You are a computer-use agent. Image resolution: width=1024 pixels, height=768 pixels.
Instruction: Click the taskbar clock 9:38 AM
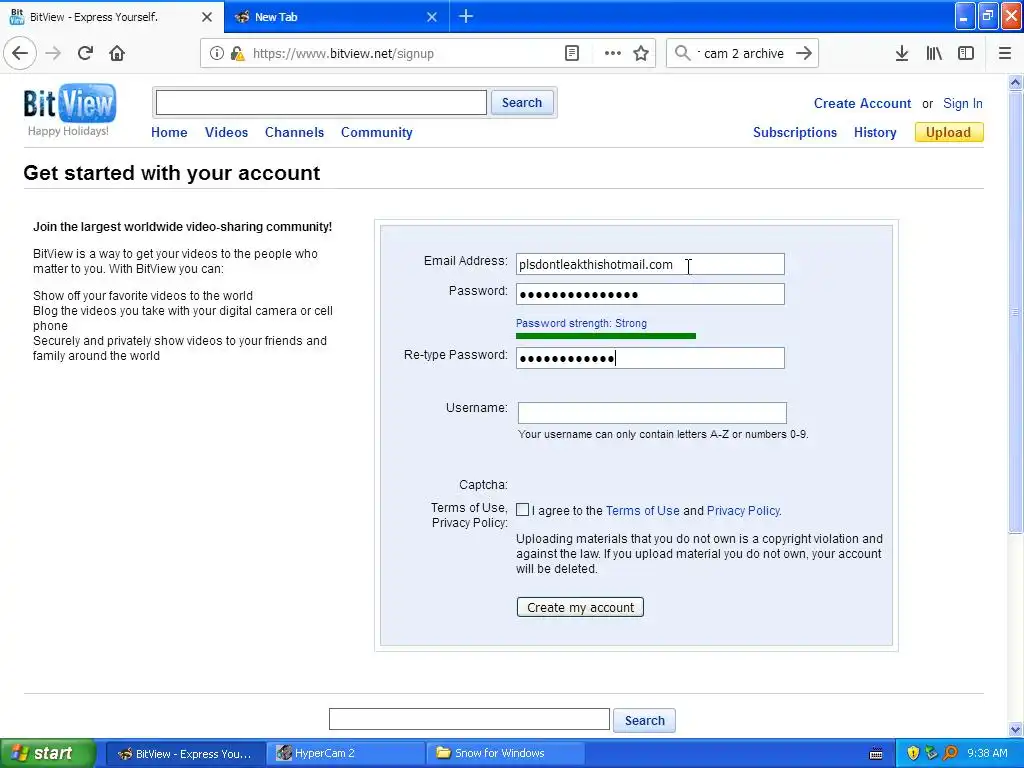click(x=987, y=754)
